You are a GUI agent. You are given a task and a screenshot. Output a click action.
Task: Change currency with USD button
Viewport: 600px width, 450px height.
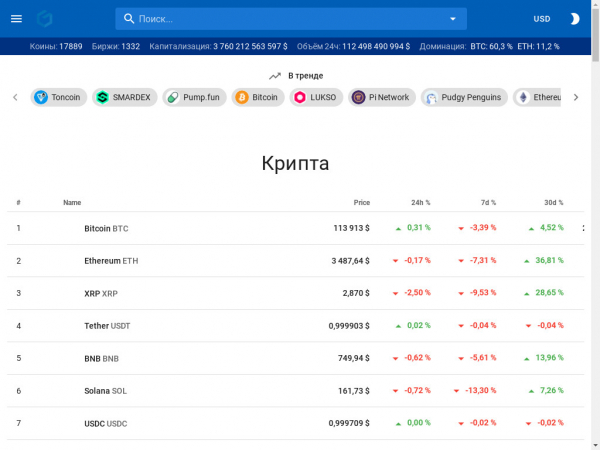pos(542,19)
